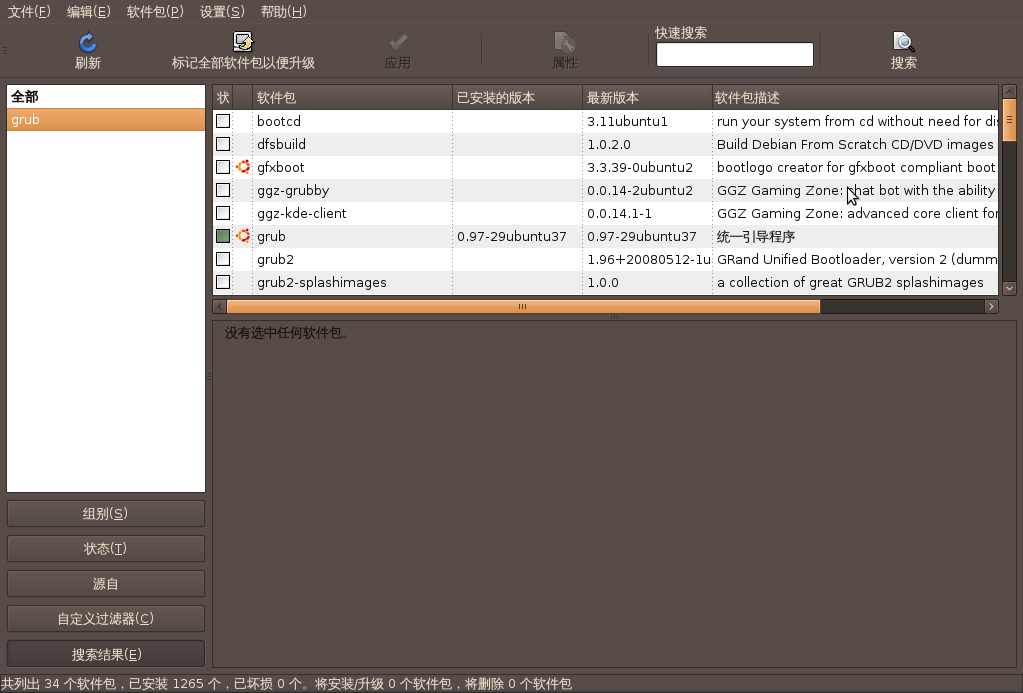Open the Settings (设置) menu
Viewport: 1023px width, 693px height.
click(x=222, y=12)
